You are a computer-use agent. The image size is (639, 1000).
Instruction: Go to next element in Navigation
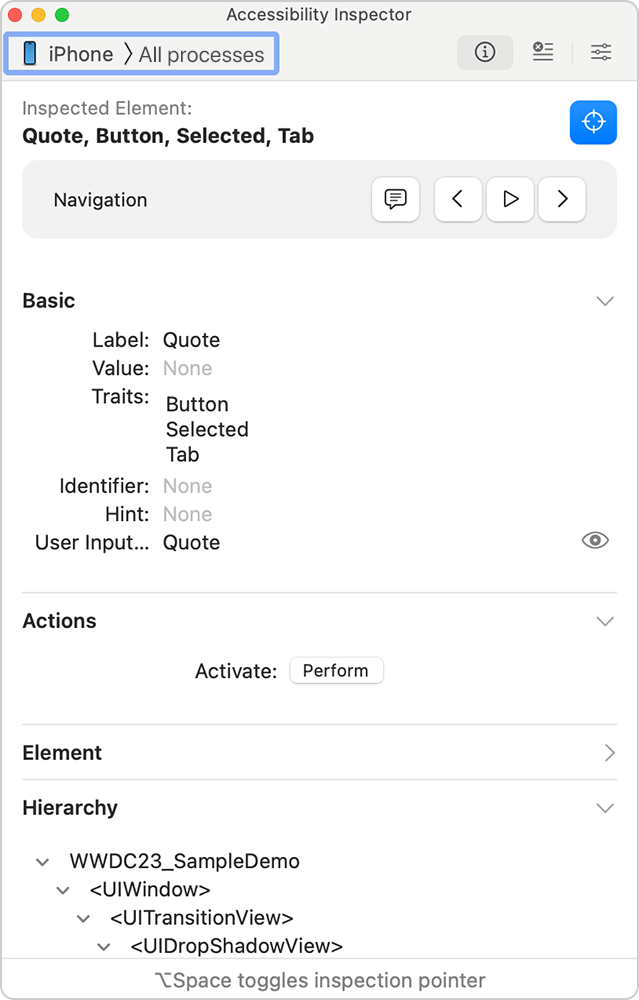(562, 199)
